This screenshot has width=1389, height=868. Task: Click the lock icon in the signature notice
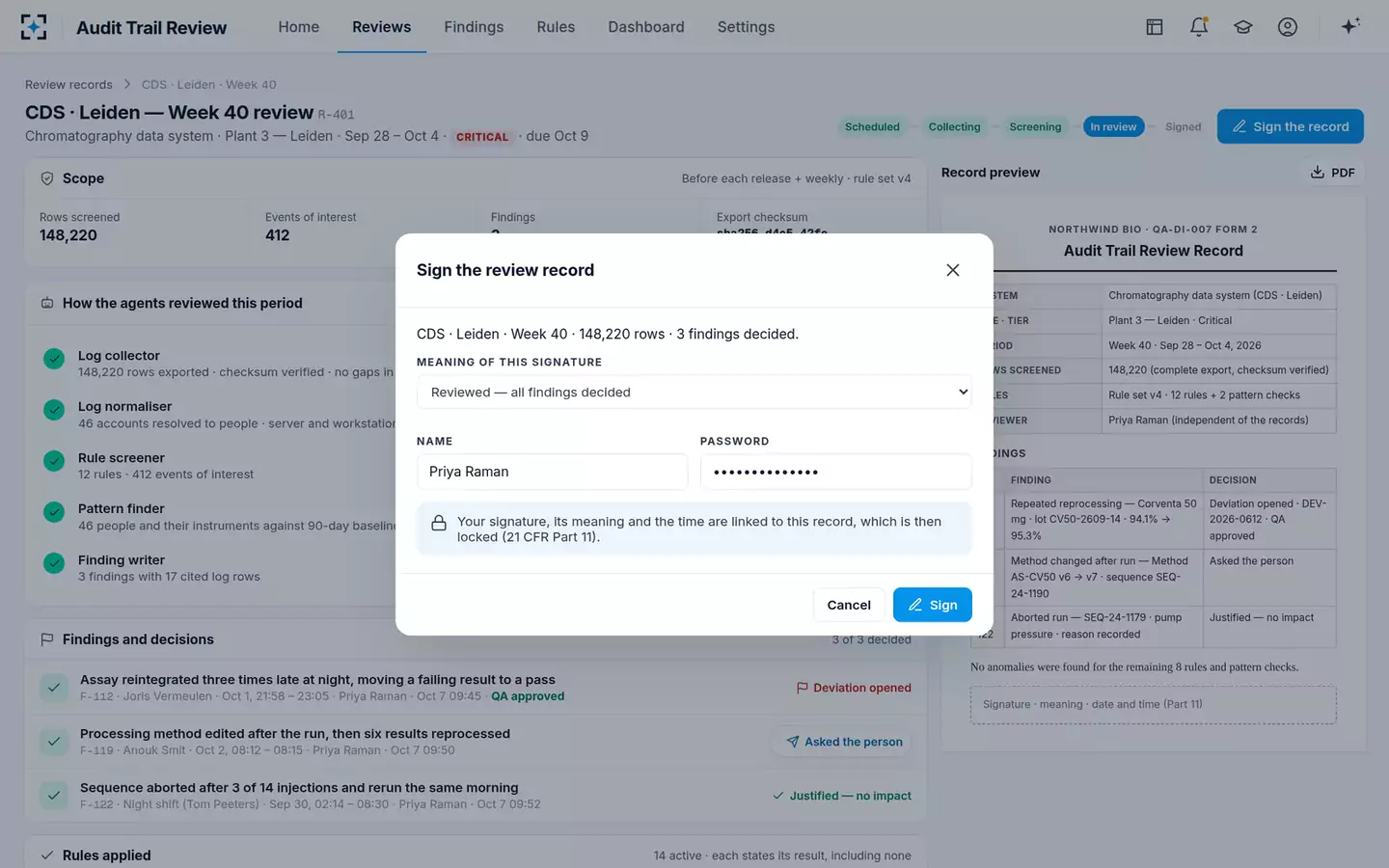(439, 523)
